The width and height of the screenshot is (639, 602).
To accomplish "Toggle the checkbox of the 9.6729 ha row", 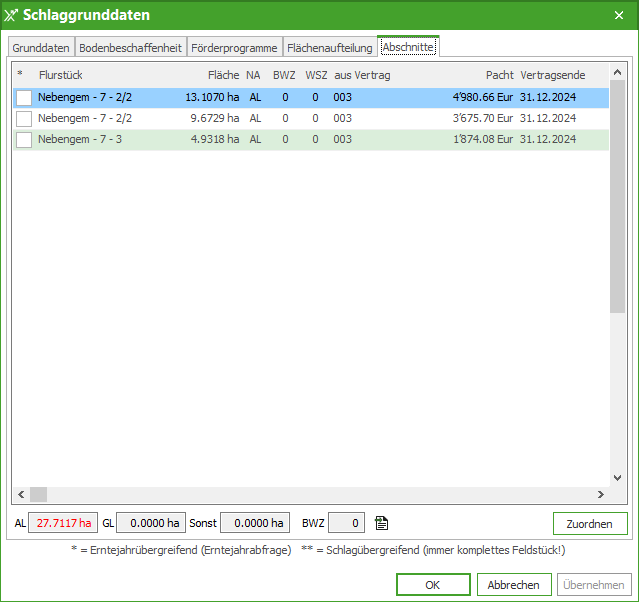I will point(24,119).
